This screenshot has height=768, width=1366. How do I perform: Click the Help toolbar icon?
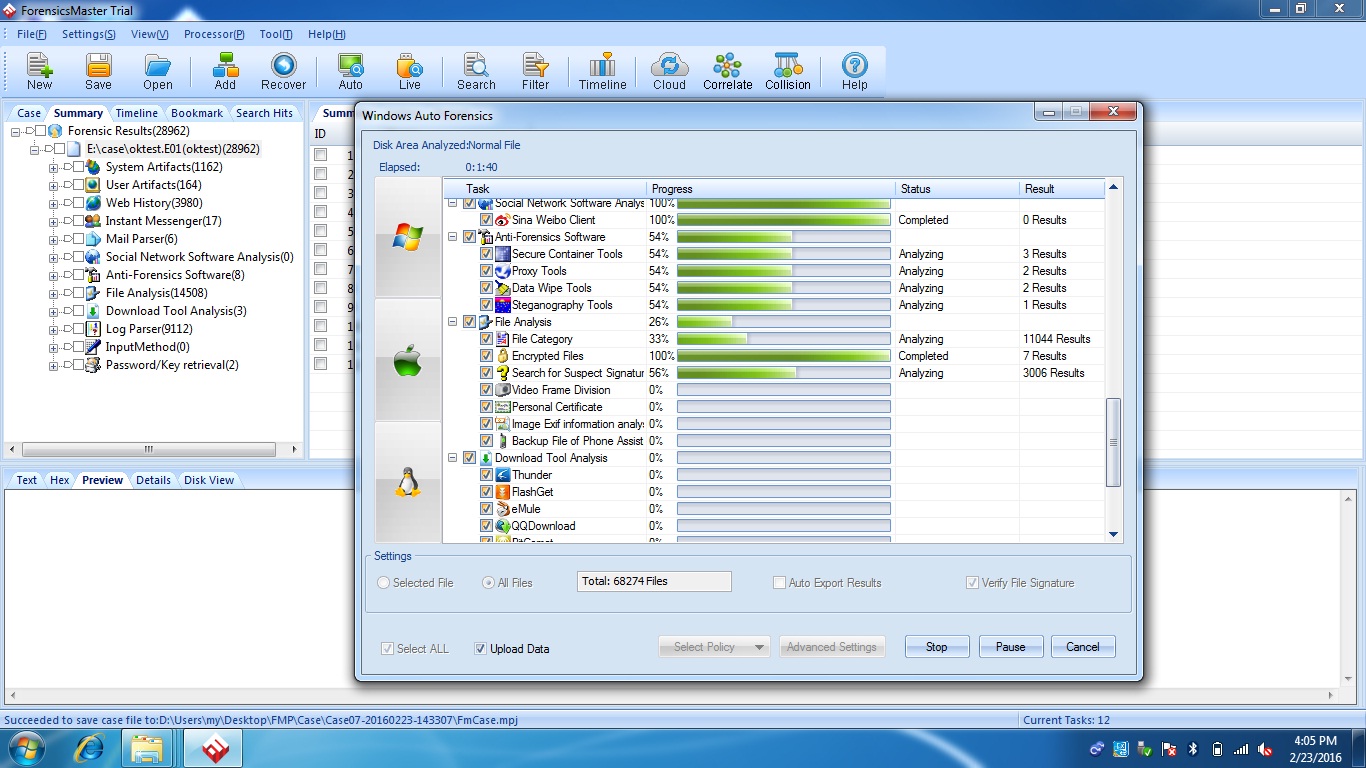point(854,66)
